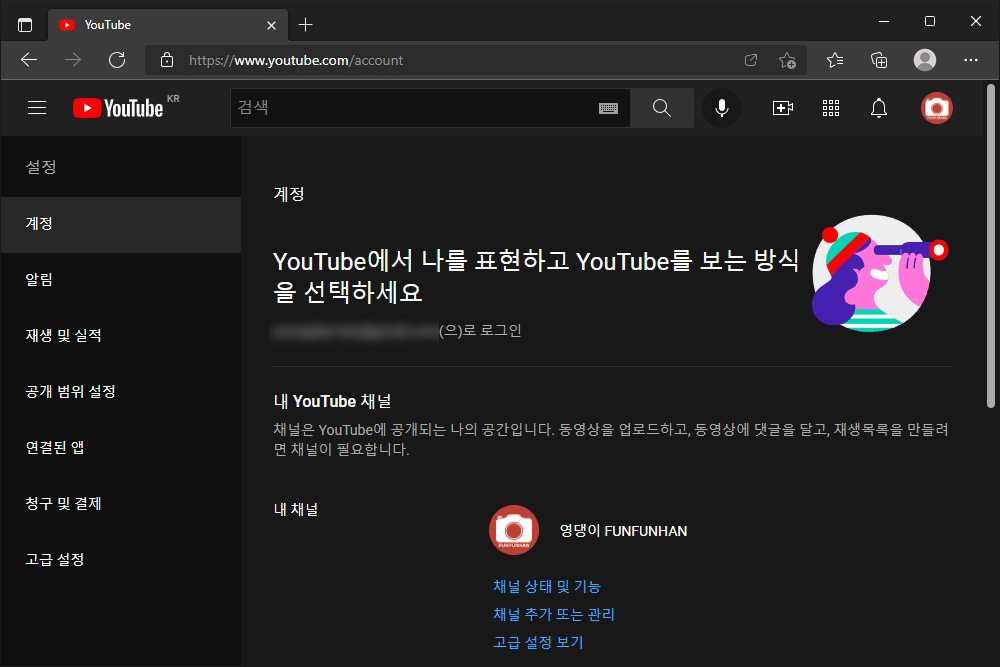1000x667 pixels.
Task: Click the 설정 sidebar title
Action: tap(41, 167)
